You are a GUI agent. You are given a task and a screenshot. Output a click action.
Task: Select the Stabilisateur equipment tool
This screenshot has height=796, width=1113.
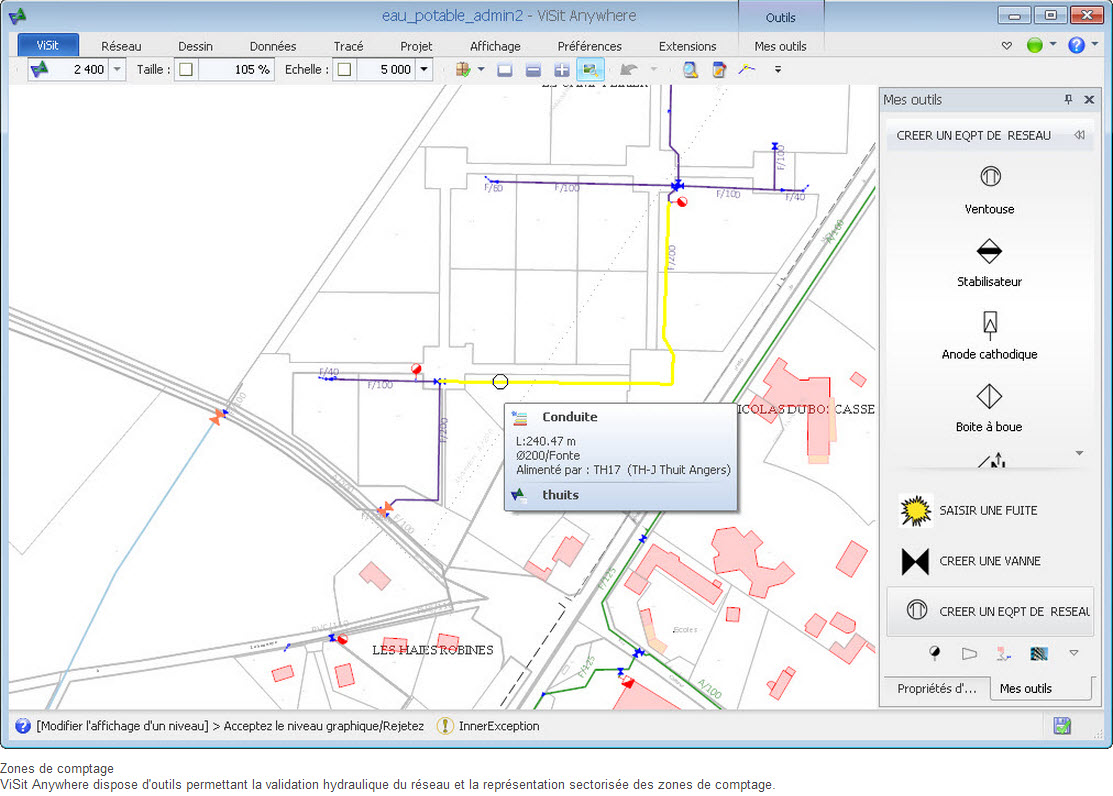989,263
